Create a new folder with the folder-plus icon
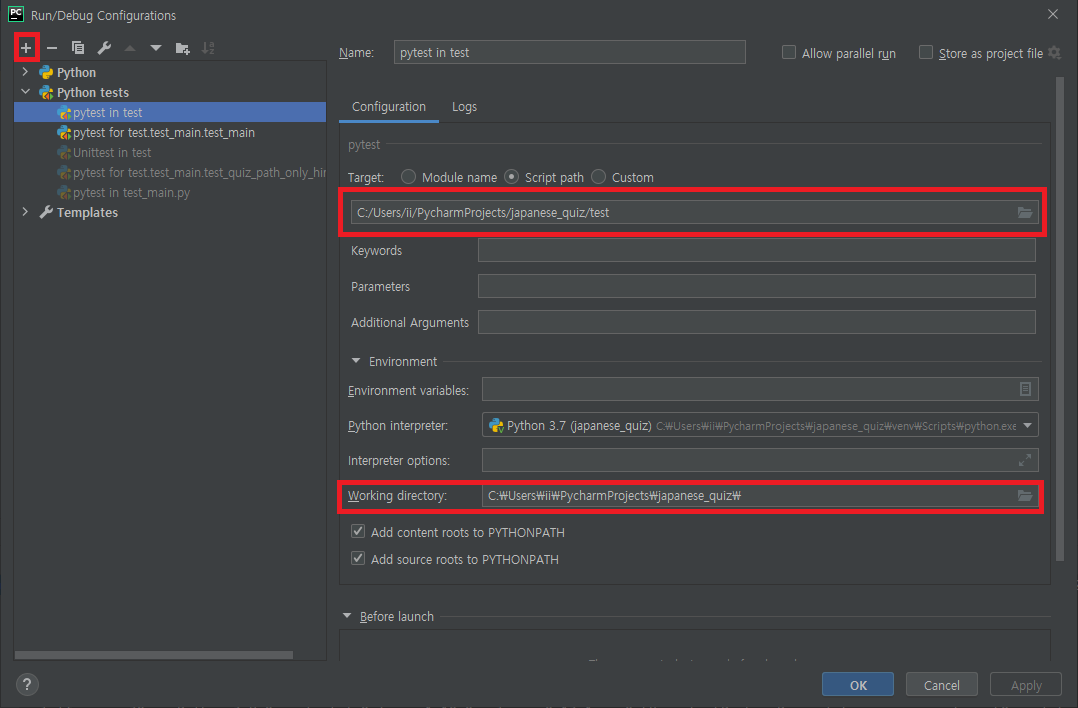This screenshot has height=708, width=1078. tap(182, 47)
